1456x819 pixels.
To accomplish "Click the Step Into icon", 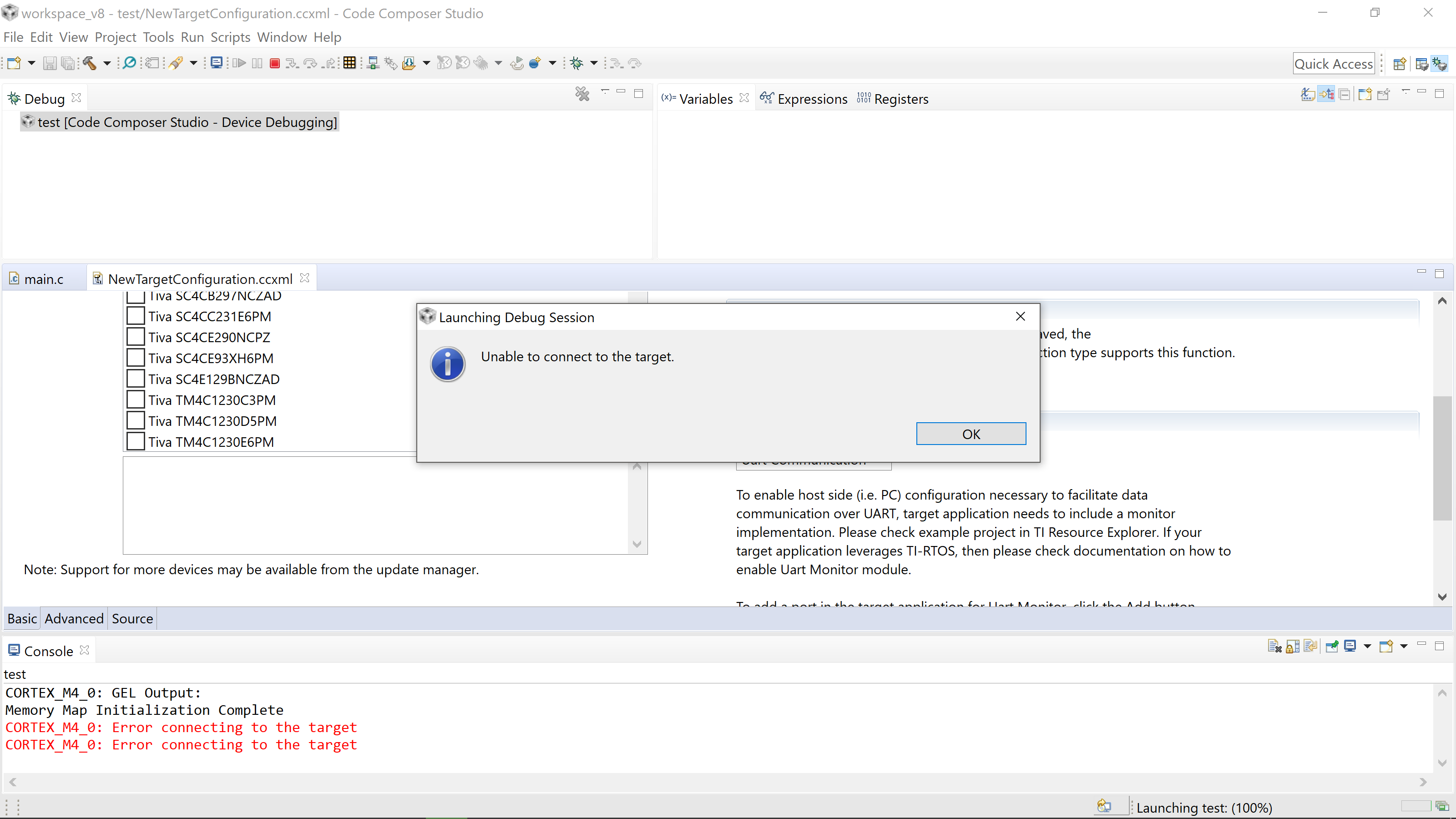I will pos(292,63).
